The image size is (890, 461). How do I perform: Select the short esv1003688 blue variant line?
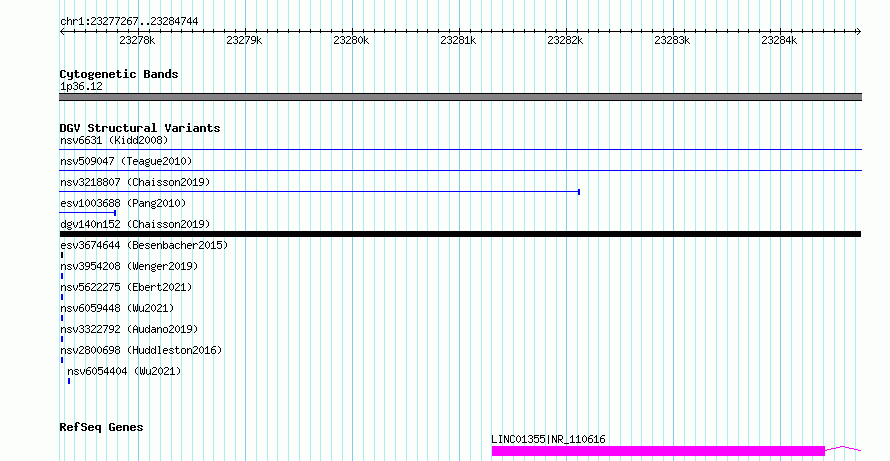point(87,213)
